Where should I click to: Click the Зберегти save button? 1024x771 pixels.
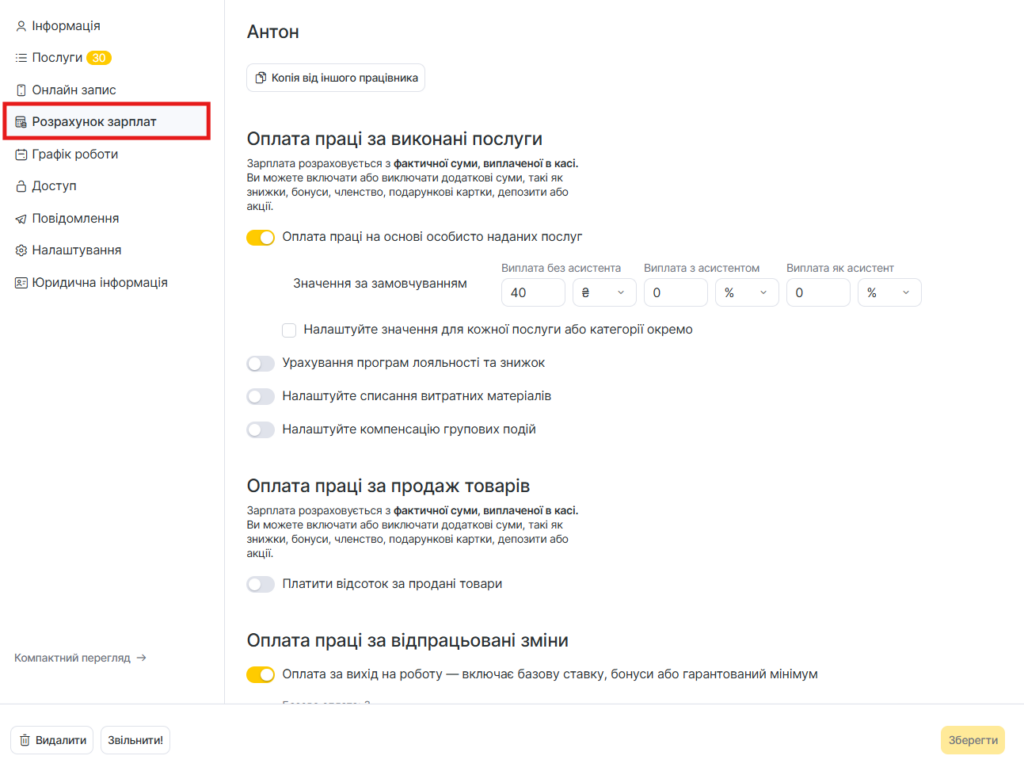click(x=972, y=740)
